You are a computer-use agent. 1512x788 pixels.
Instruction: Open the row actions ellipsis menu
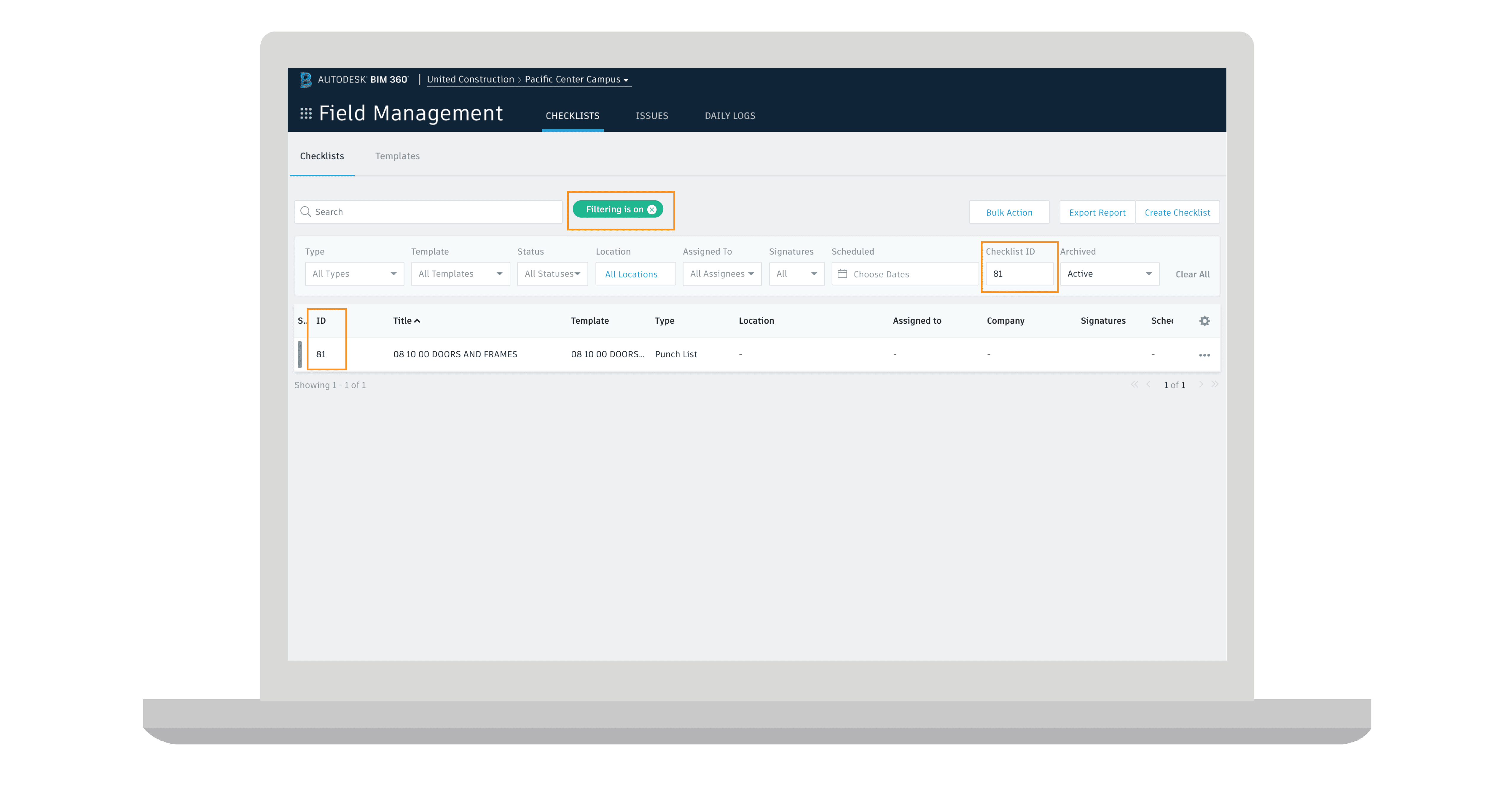coord(1204,355)
